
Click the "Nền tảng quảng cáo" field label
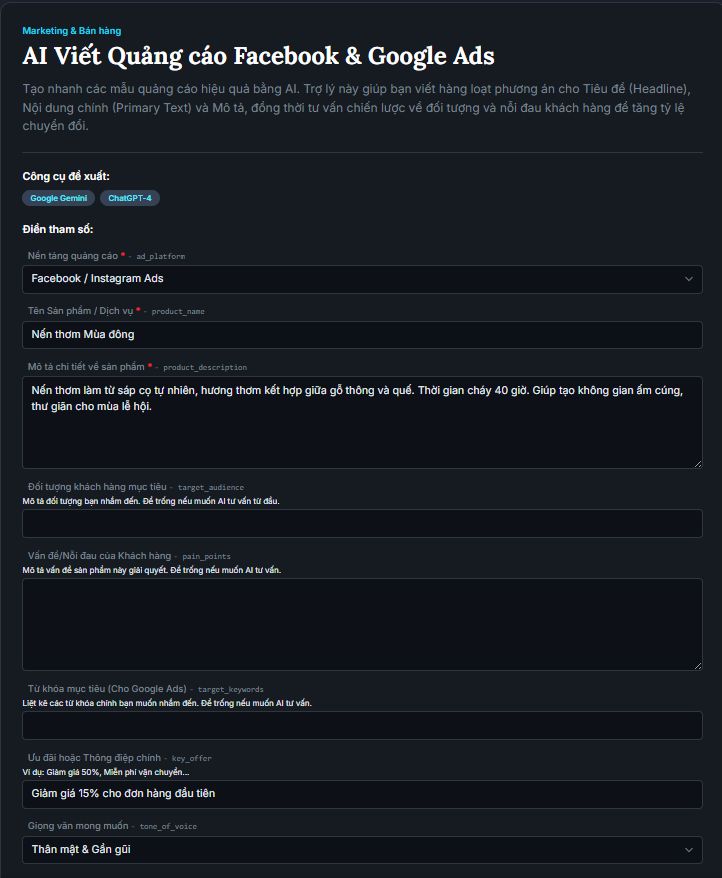73,256
